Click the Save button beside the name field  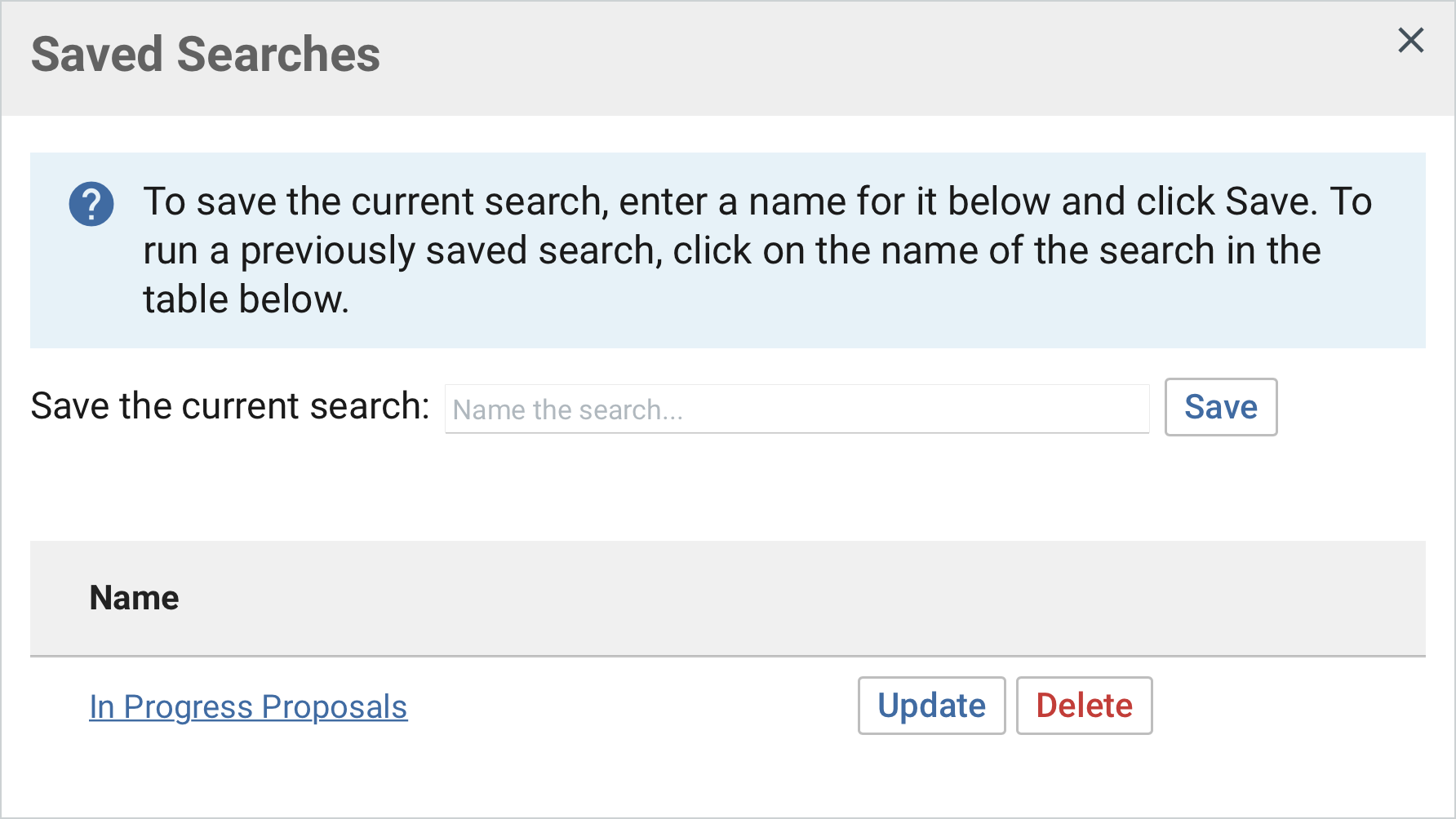tap(1220, 407)
